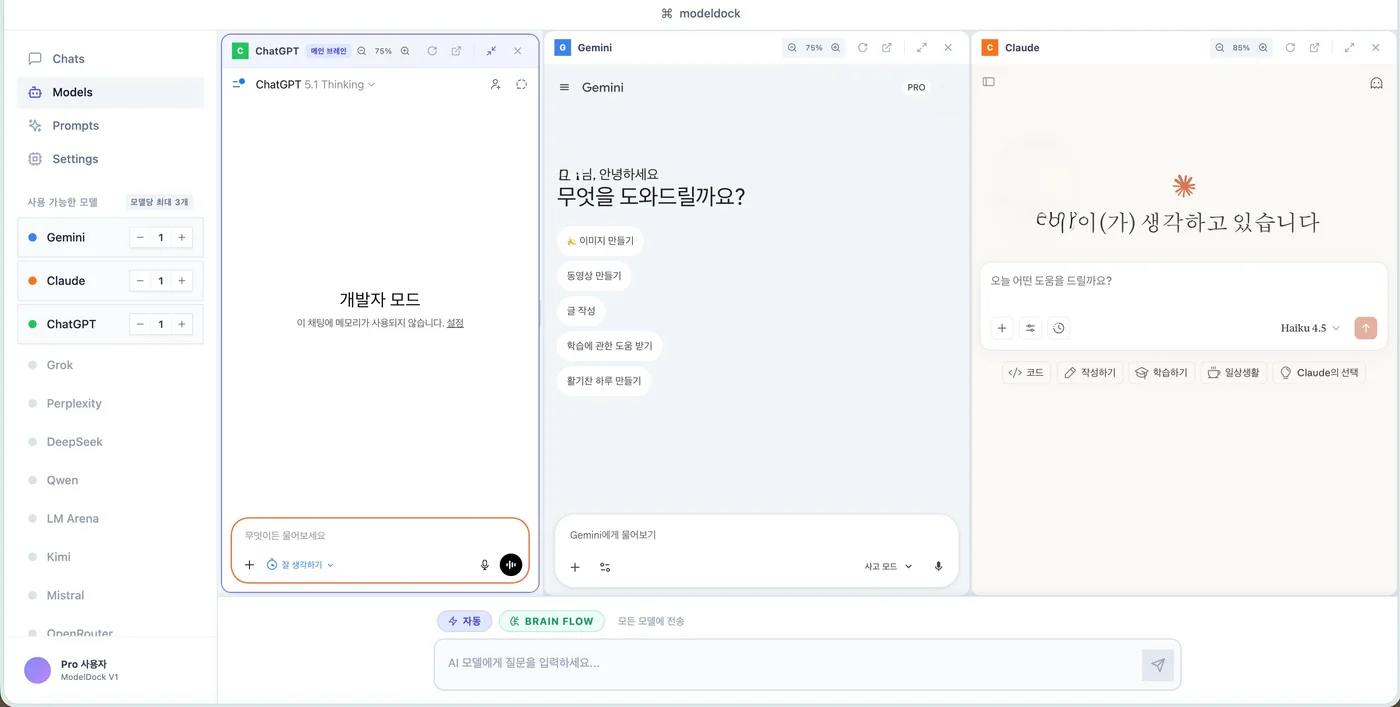Open the Prompts section
Viewport: 1400px width, 707px height.
(110, 126)
